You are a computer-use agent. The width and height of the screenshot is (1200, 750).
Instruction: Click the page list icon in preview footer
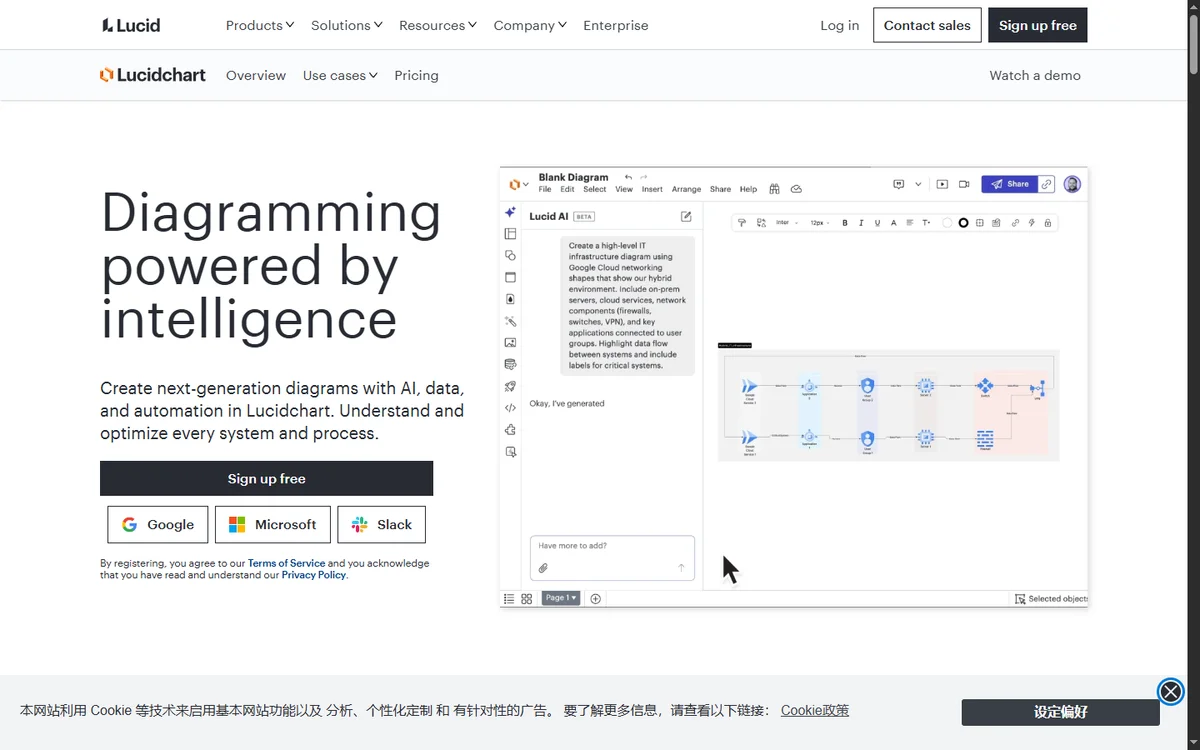coord(509,598)
